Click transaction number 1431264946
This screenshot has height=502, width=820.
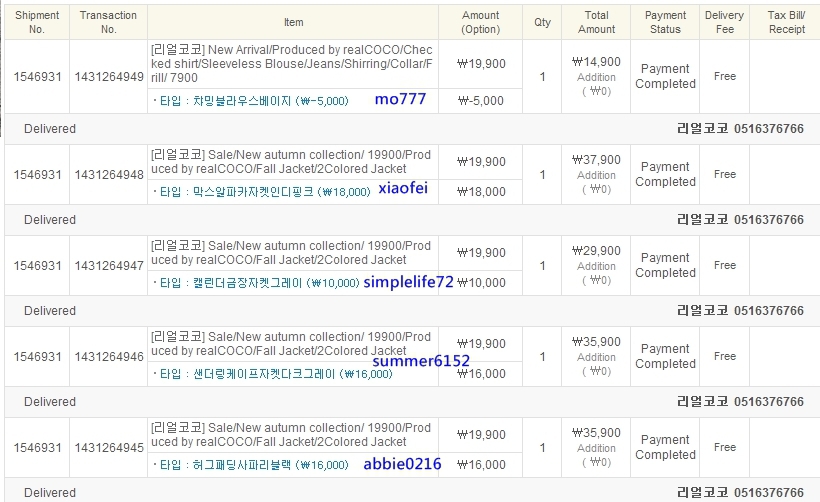(x=109, y=357)
